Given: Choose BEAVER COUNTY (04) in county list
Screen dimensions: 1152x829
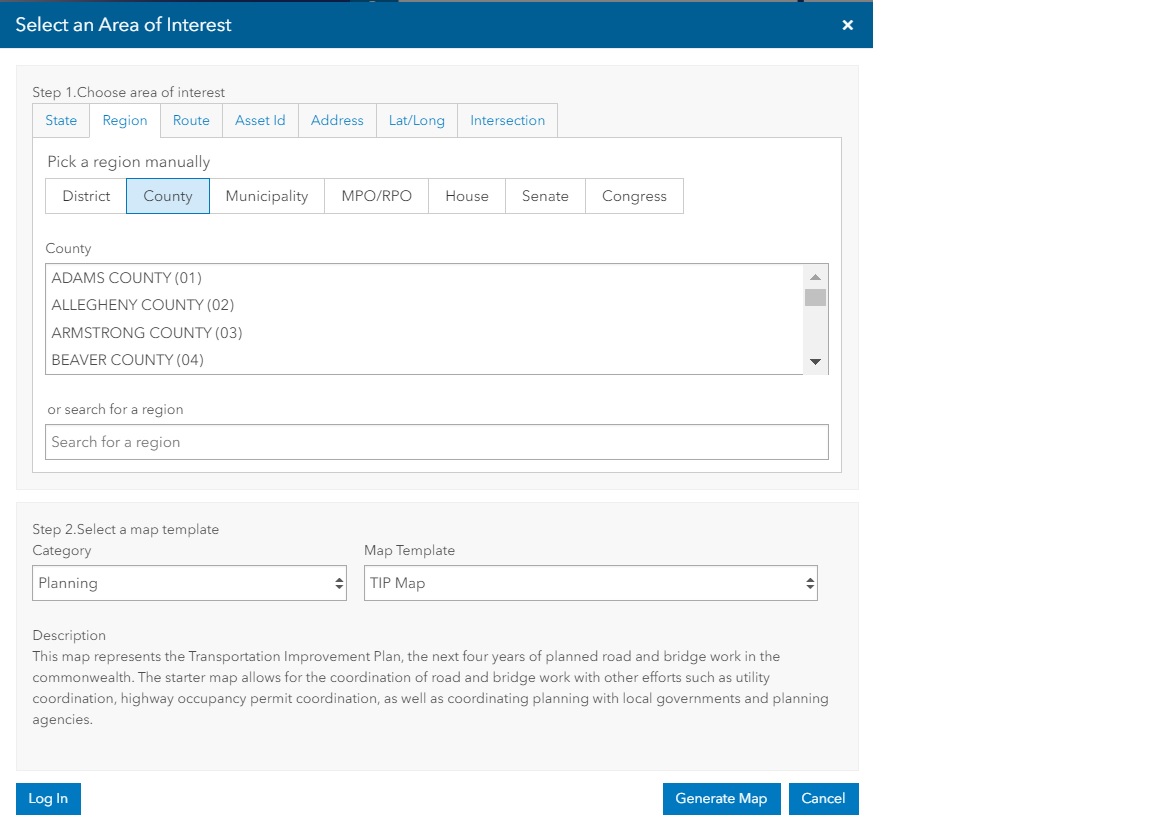Looking at the screenshot, I should point(128,360).
